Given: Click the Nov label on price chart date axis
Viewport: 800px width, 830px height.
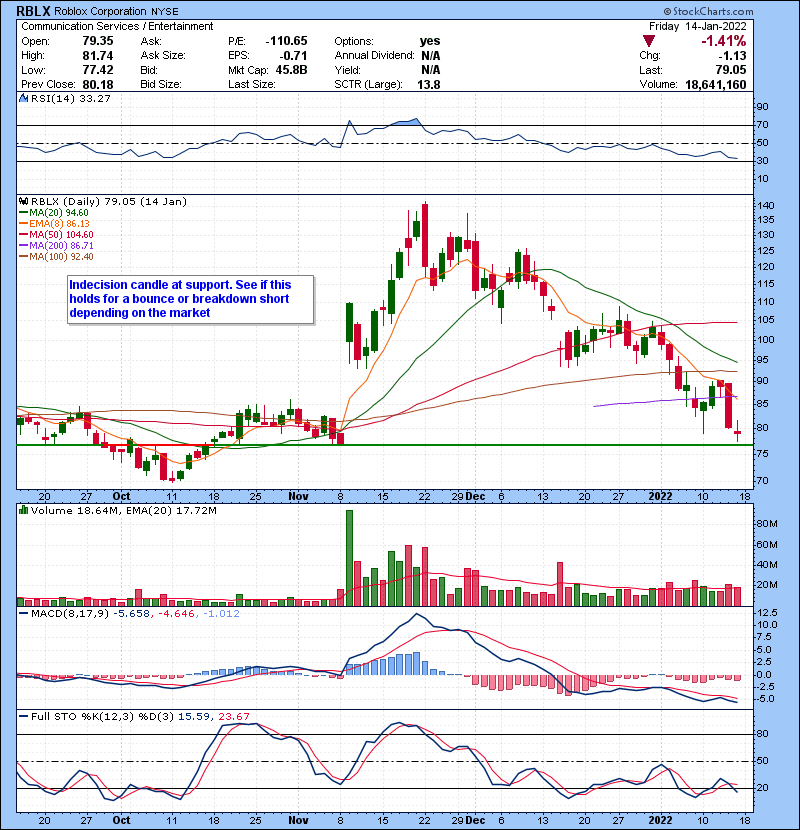Looking at the screenshot, I should pyautogui.click(x=298, y=496).
